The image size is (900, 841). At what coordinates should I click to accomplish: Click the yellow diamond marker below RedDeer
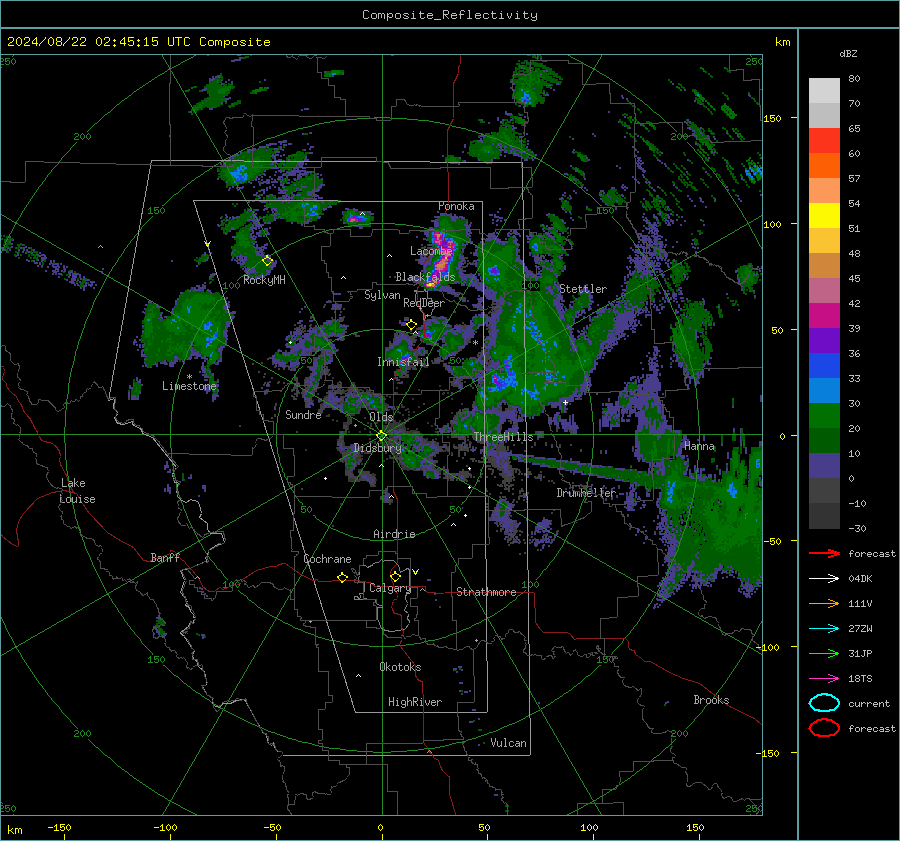pyautogui.click(x=412, y=325)
